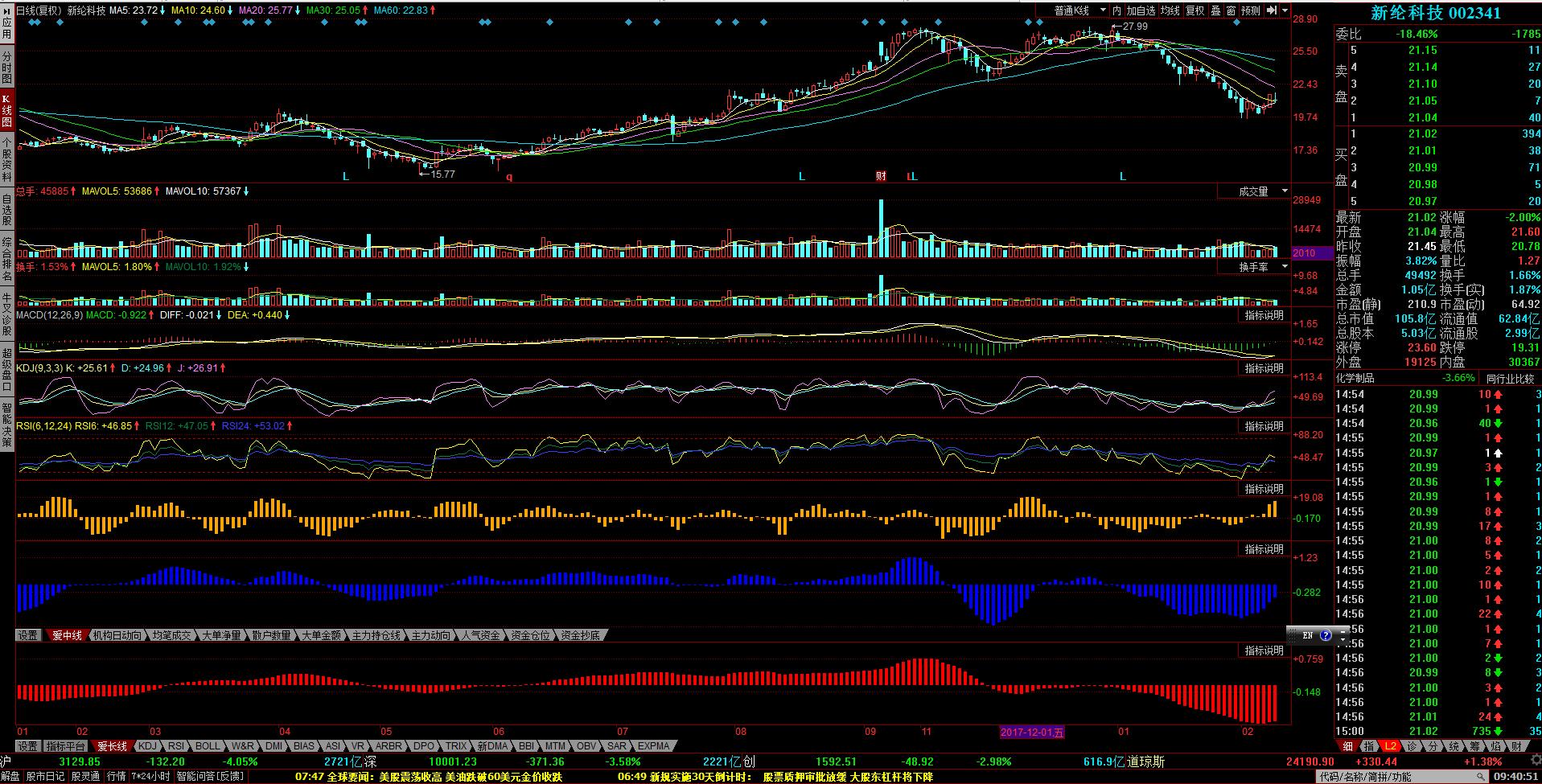Click the red 财 marker on the K-line chart

click(881, 176)
